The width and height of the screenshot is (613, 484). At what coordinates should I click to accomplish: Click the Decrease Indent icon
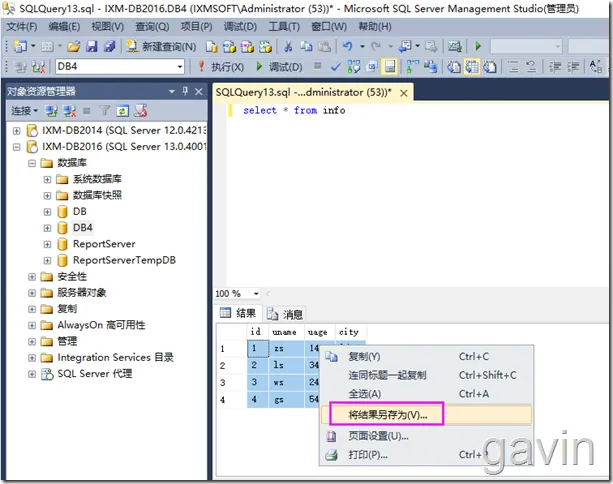[x=555, y=67]
